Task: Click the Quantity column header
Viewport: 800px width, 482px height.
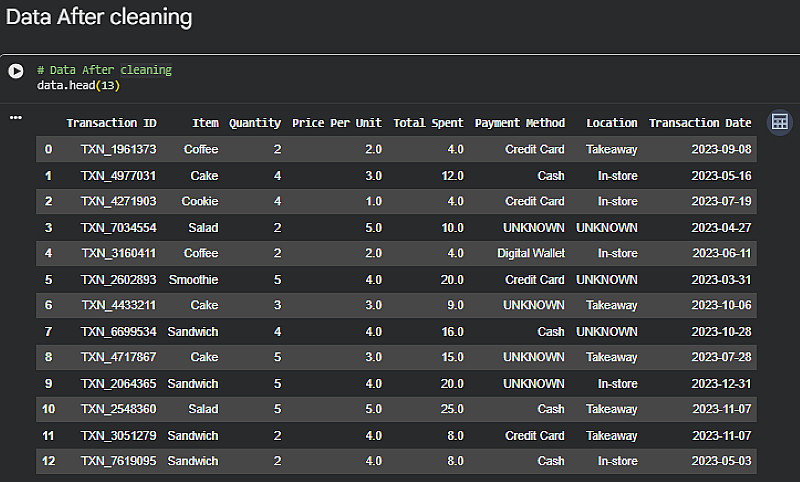Action: tap(255, 123)
